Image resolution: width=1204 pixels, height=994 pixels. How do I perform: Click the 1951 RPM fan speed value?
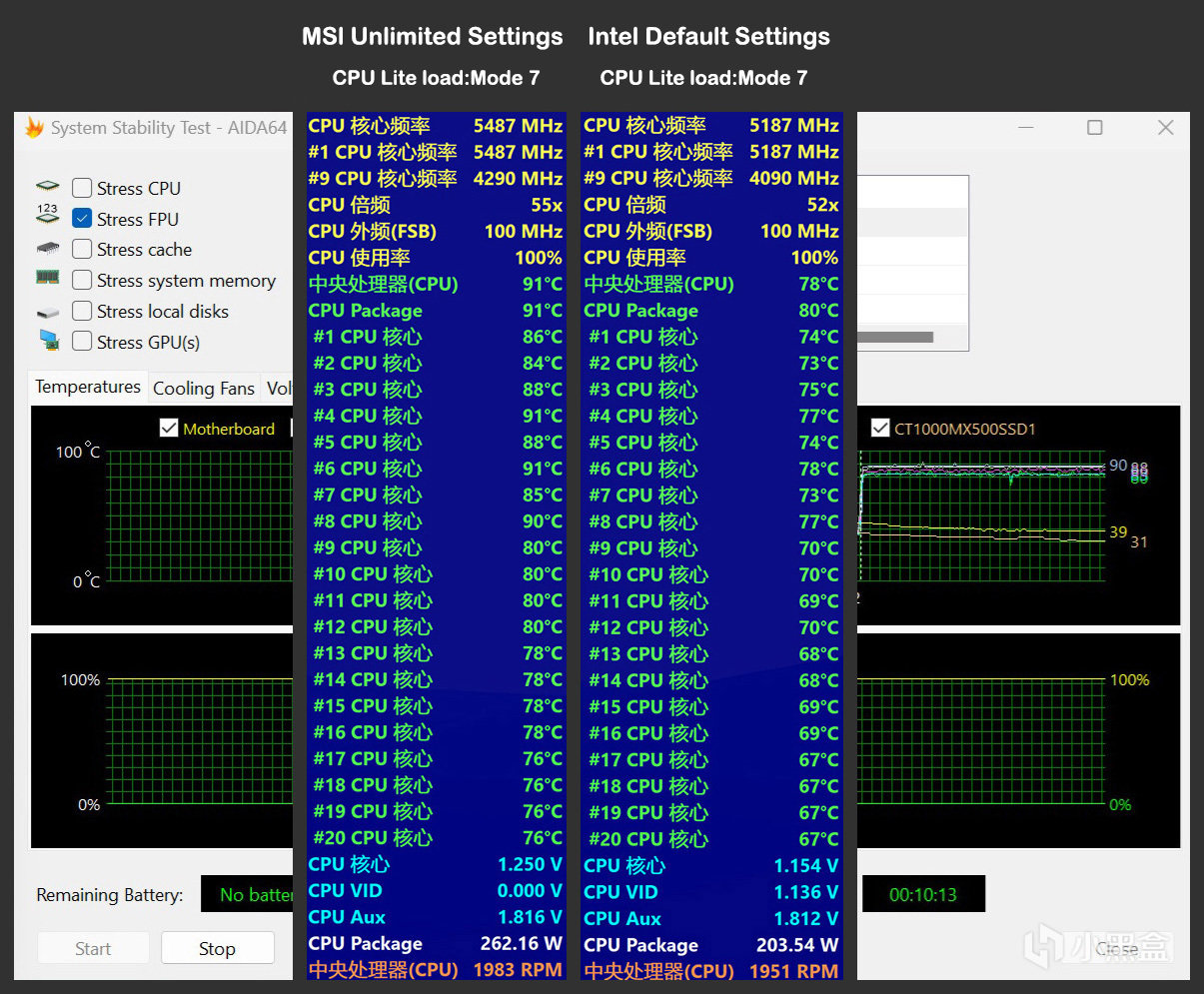click(x=794, y=971)
